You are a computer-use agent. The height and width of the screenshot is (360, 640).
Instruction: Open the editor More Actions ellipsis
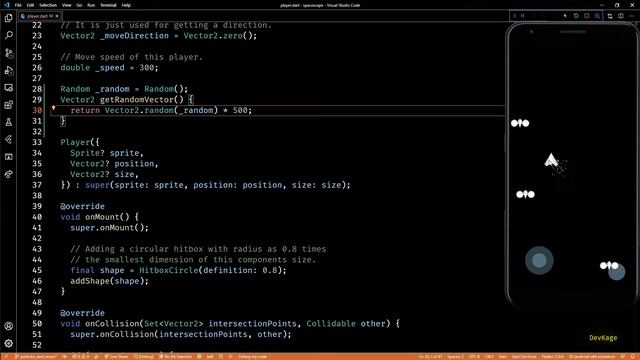click(631, 16)
